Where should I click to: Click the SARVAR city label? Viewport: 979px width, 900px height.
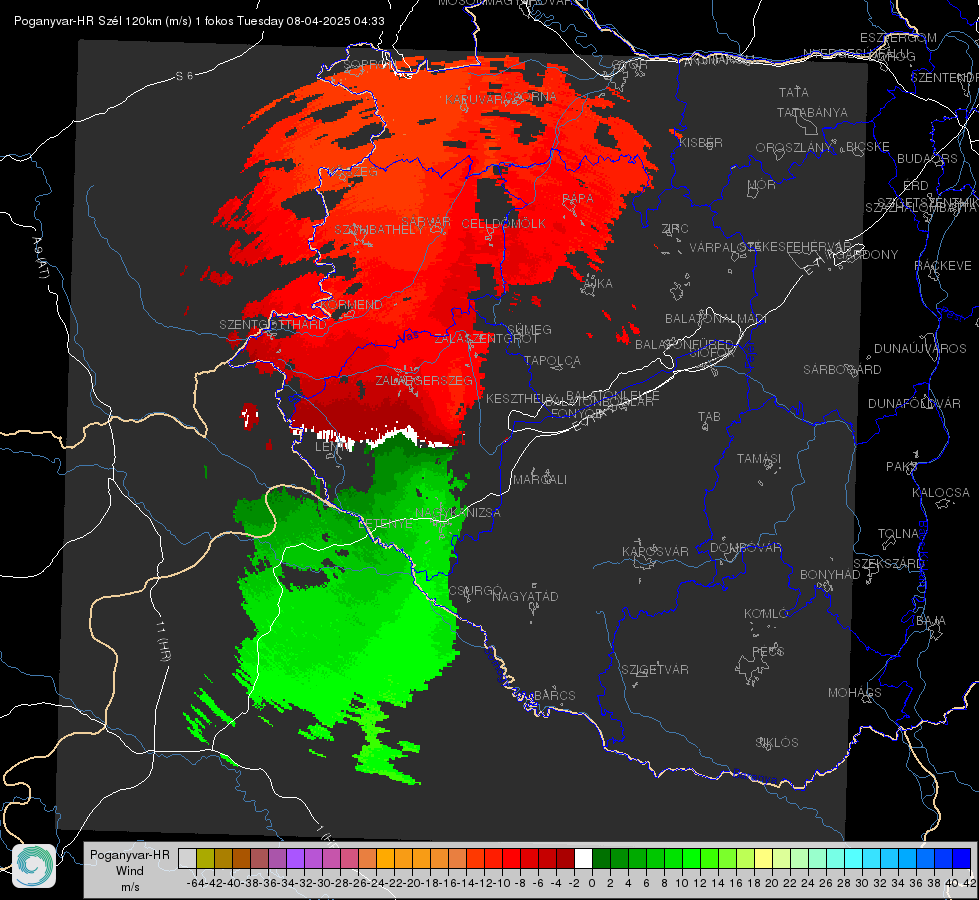[x=426, y=222]
